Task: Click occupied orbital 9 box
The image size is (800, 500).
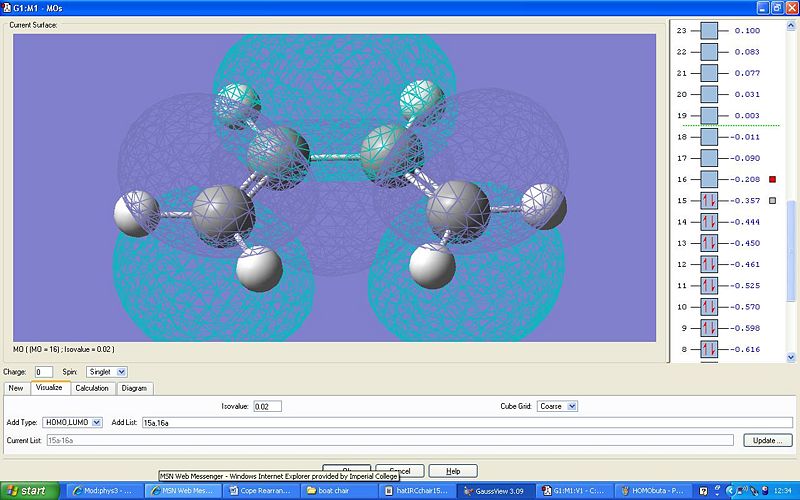Action: coord(709,328)
